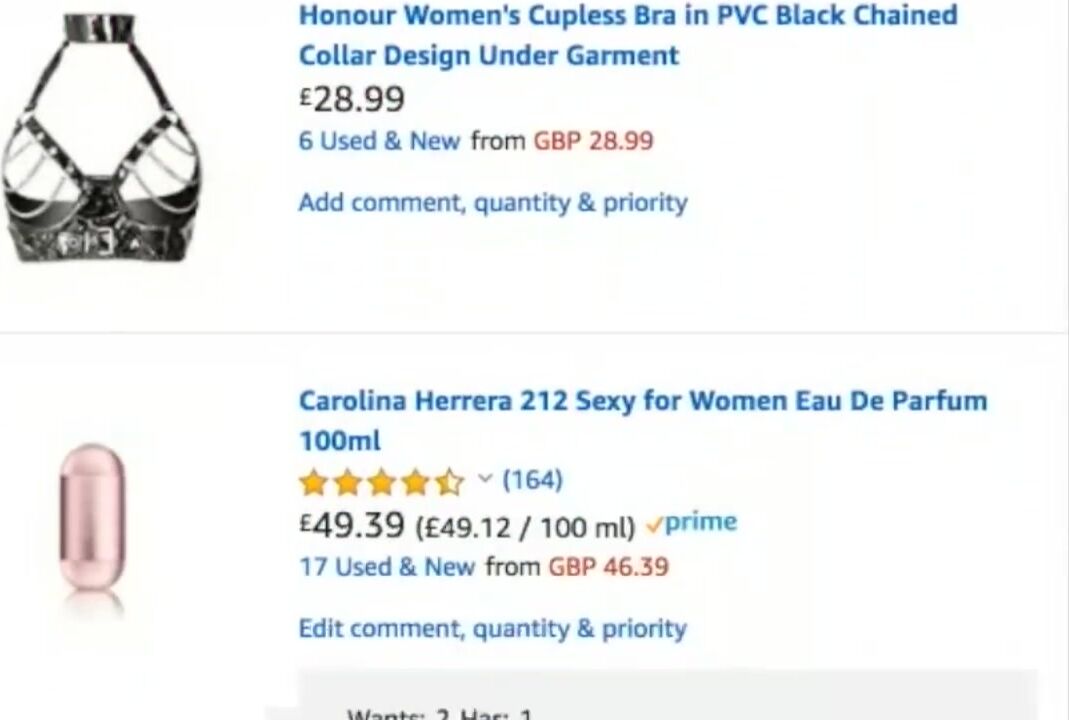The height and width of the screenshot is (720, 1069).
Task: Click the first gold rating star
Action: tap(313, 482)
